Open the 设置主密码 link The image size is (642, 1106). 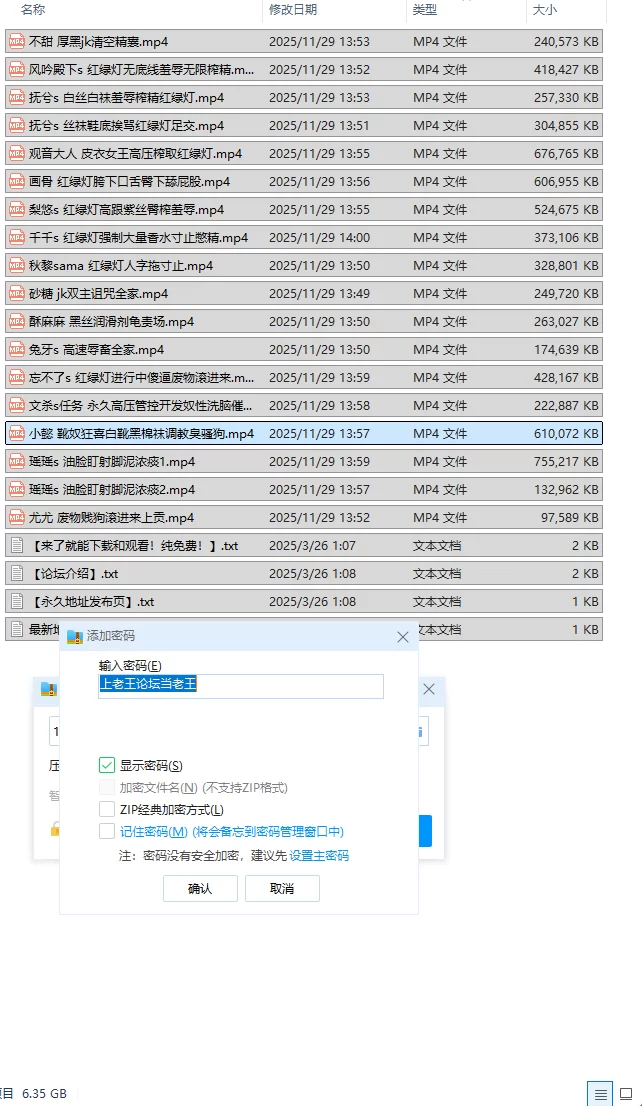(x=319, y=856)
